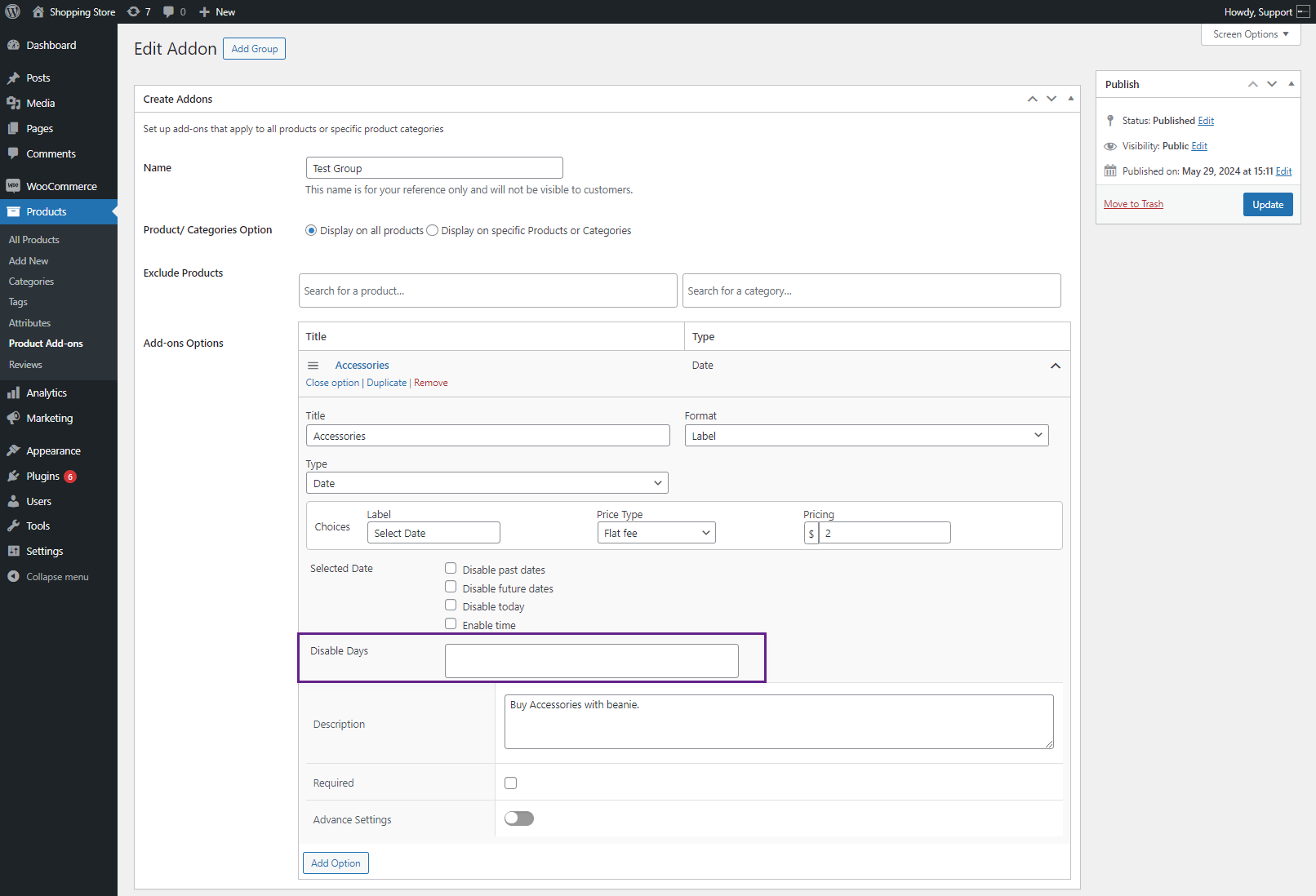The image size is (1316, 896).
Task: Open the Format dropdown showing Label
Action: [x=867, y=436]
